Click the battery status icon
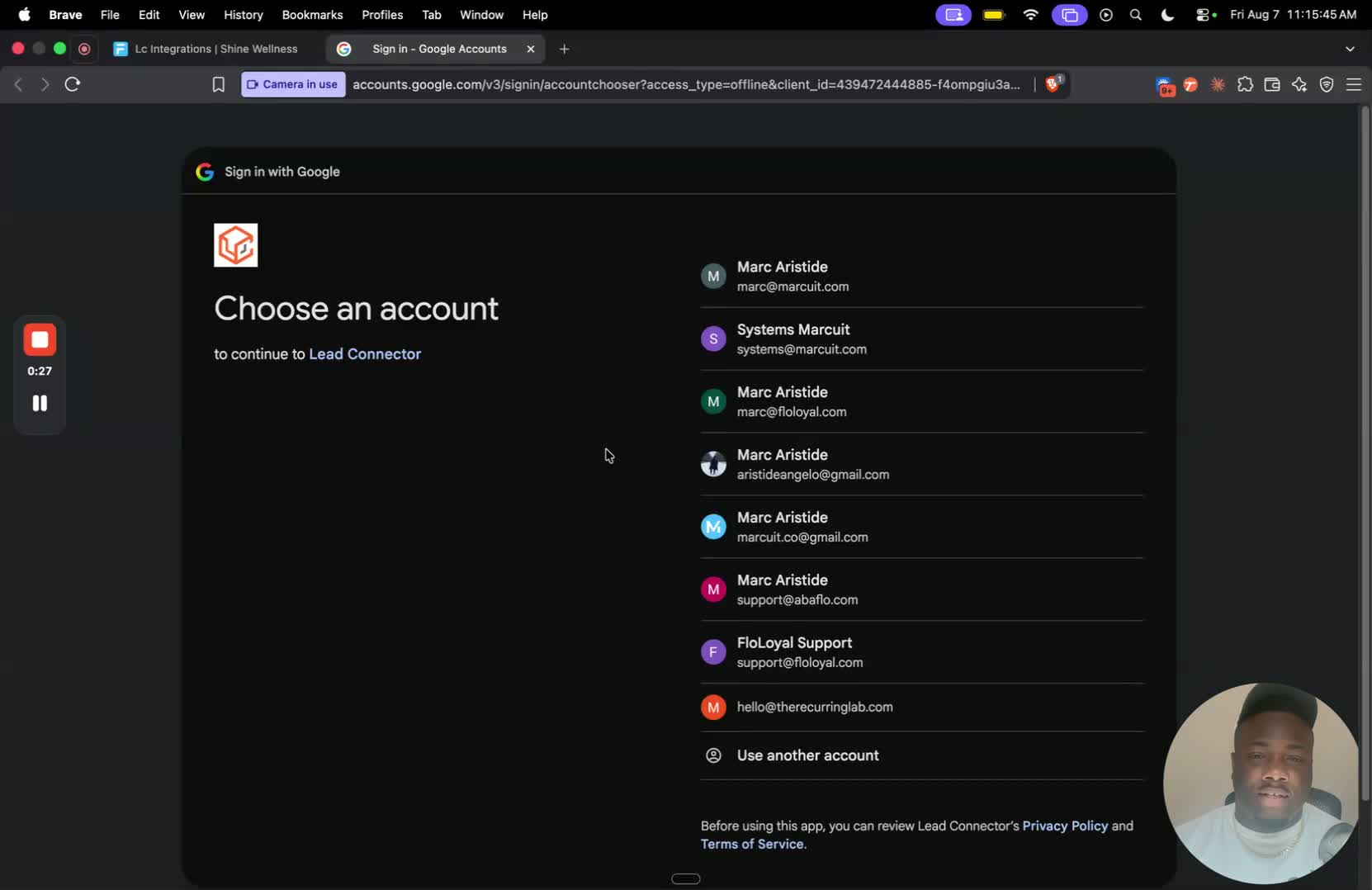This screenshot has width=1372, height=890. [994, 15]
